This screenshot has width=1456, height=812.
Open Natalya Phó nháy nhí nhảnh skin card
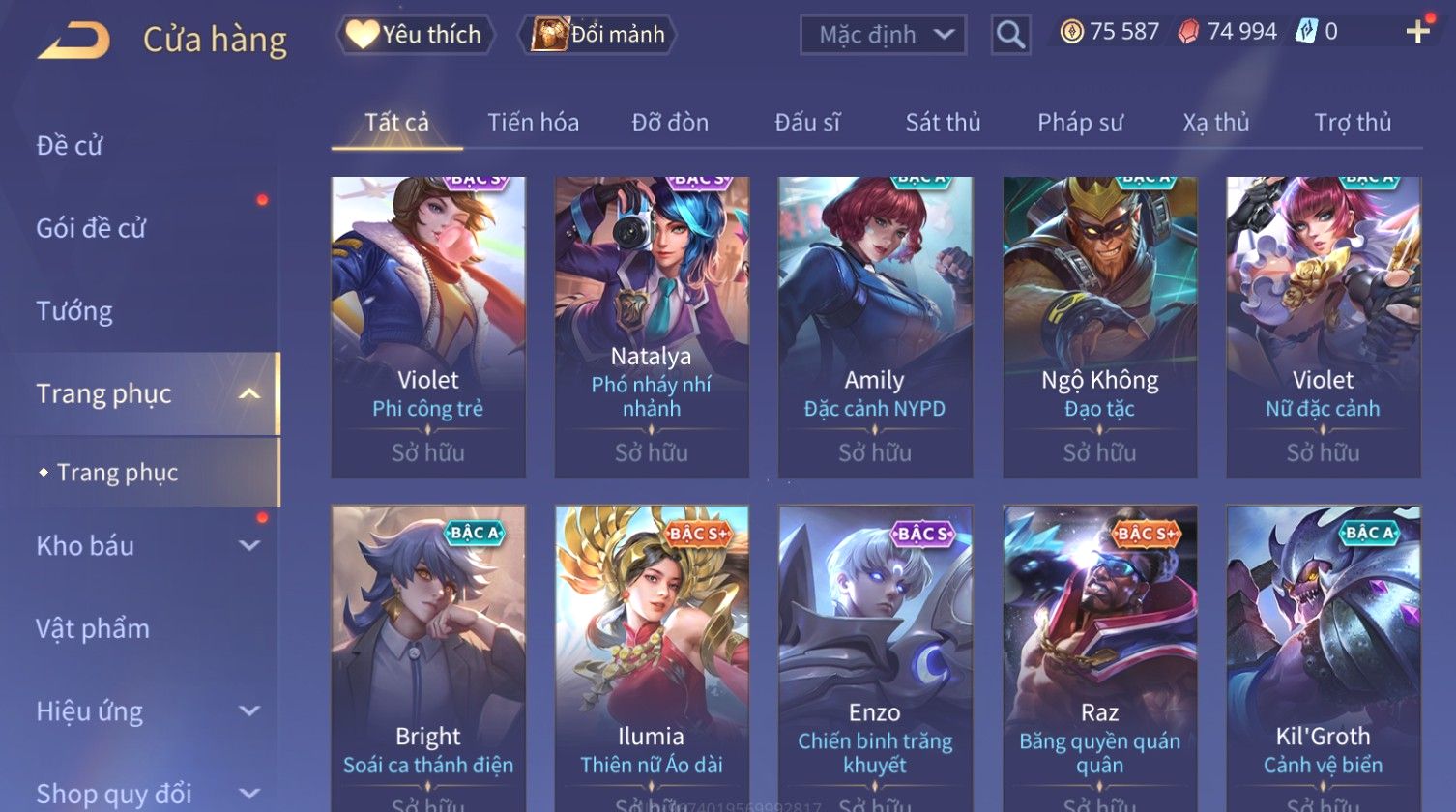tap(652, 327)
